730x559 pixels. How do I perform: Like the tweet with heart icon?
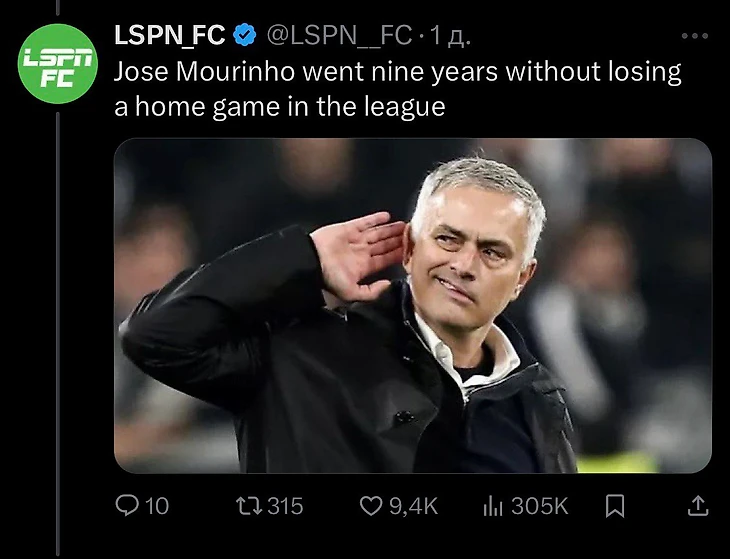(370, 507)
